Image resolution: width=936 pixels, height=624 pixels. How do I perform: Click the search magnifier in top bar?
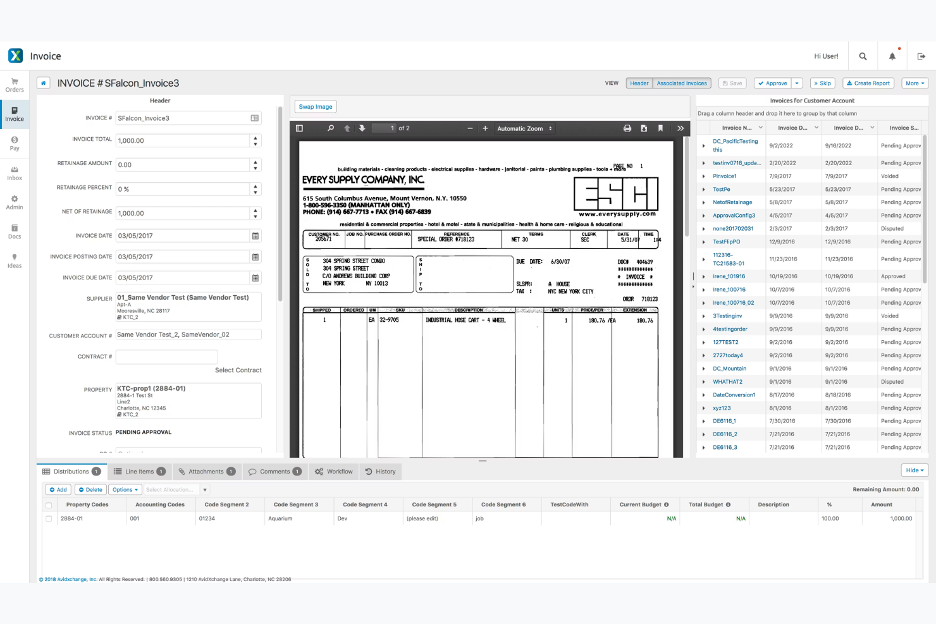click(863, 56)
